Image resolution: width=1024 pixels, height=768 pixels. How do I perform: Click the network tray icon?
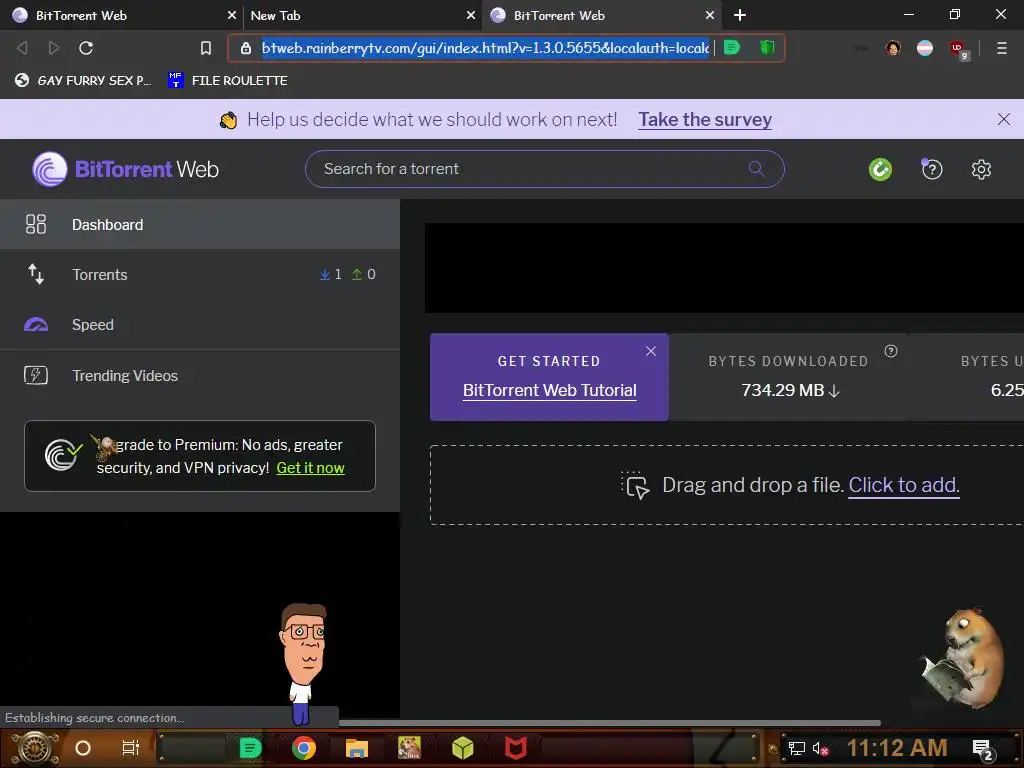pyautogui.click(x=796, y=748)
